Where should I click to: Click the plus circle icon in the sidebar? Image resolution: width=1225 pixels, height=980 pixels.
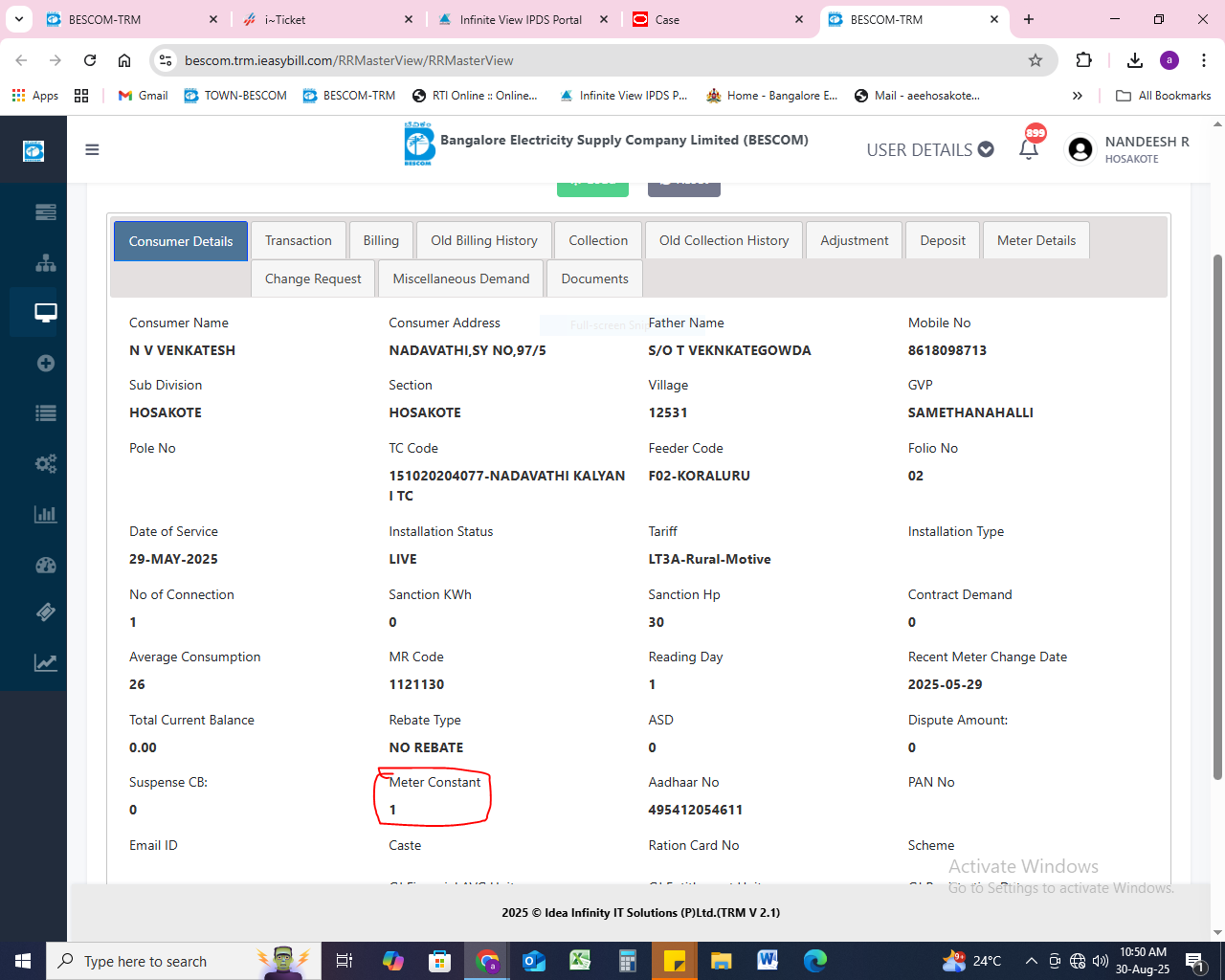pyautogui.click(x=45, y=364)
